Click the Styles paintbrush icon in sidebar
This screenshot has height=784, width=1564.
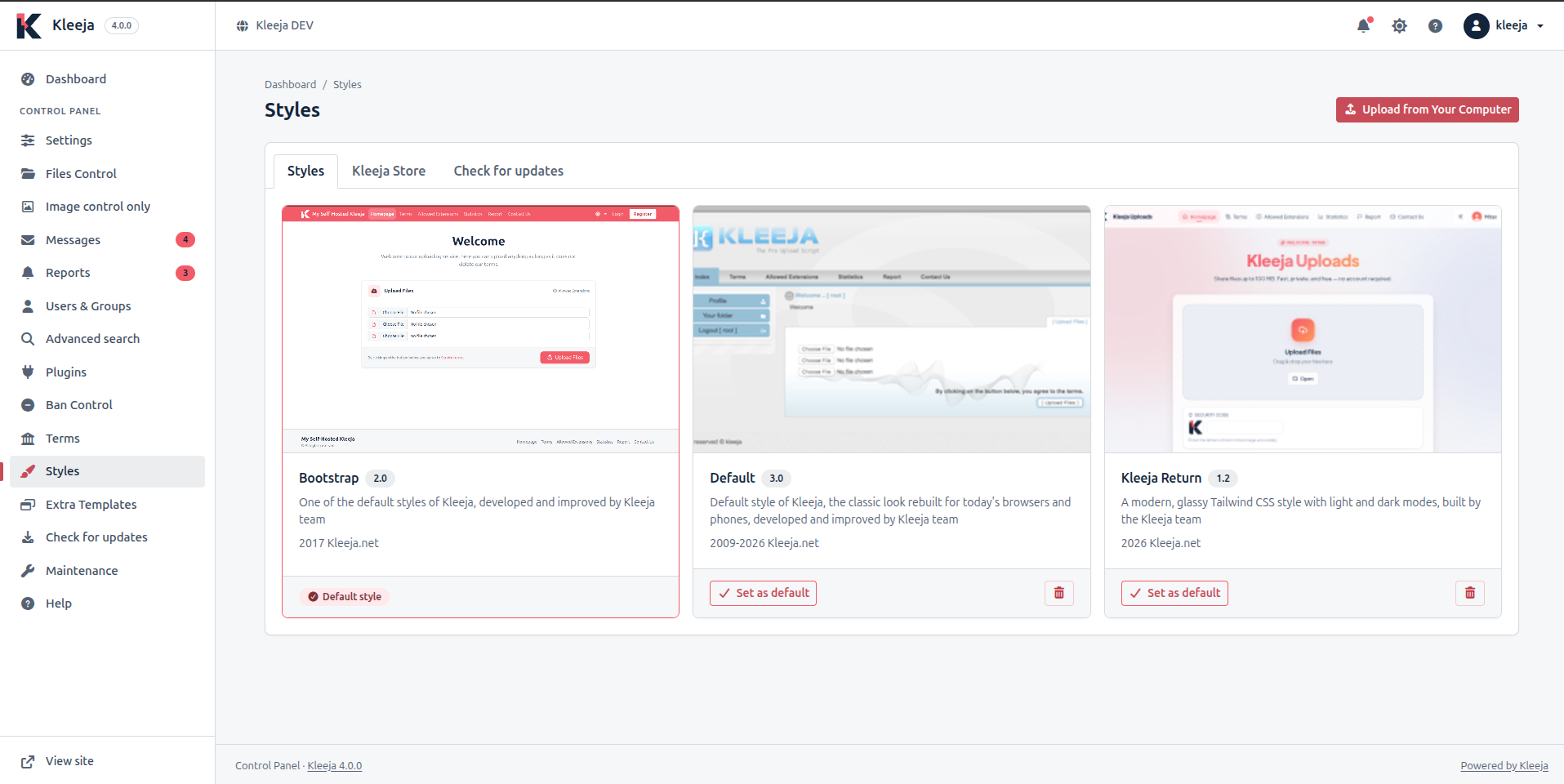click(x=28, y=471)
